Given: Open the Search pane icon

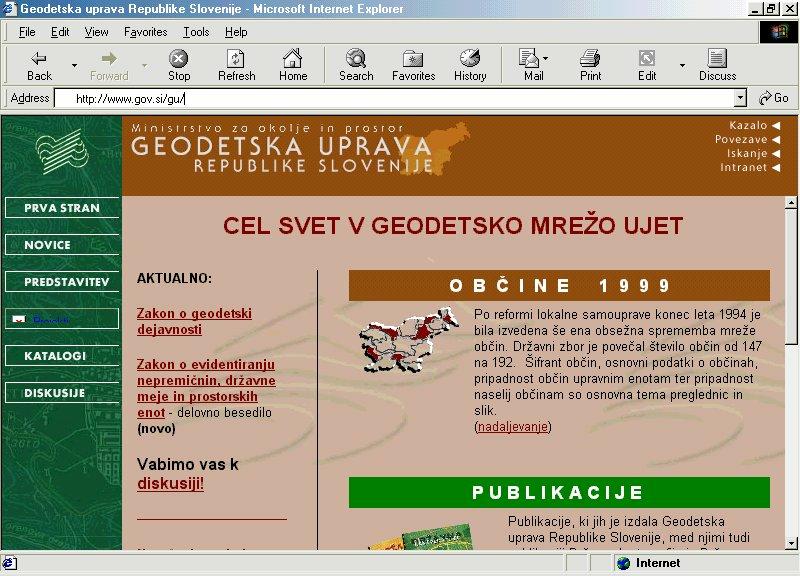Looking at the screenshot, I should point(356,58).
